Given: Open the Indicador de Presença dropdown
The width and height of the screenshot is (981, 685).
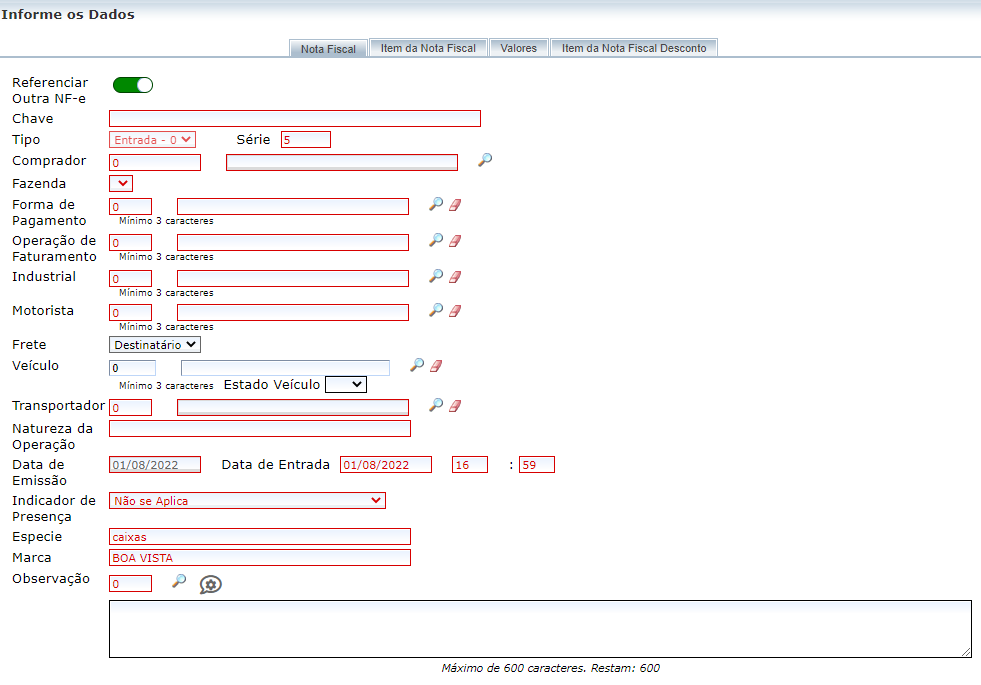Looking at the screenshot, I should click(x=247, y=500).
